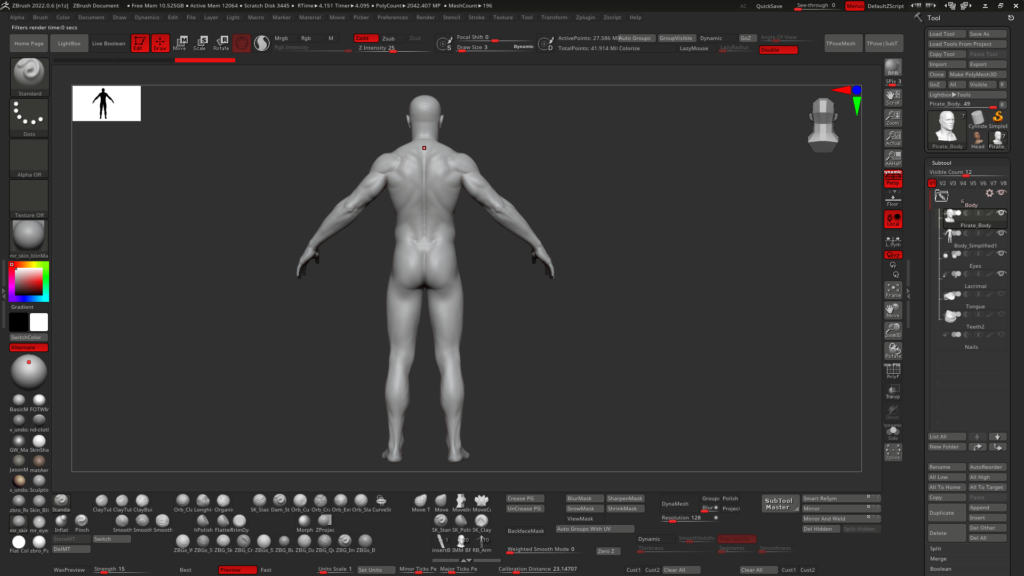This screenshot has height=576, width=1024.
Task: Expand the Subtool palette header
Action: 941,162
